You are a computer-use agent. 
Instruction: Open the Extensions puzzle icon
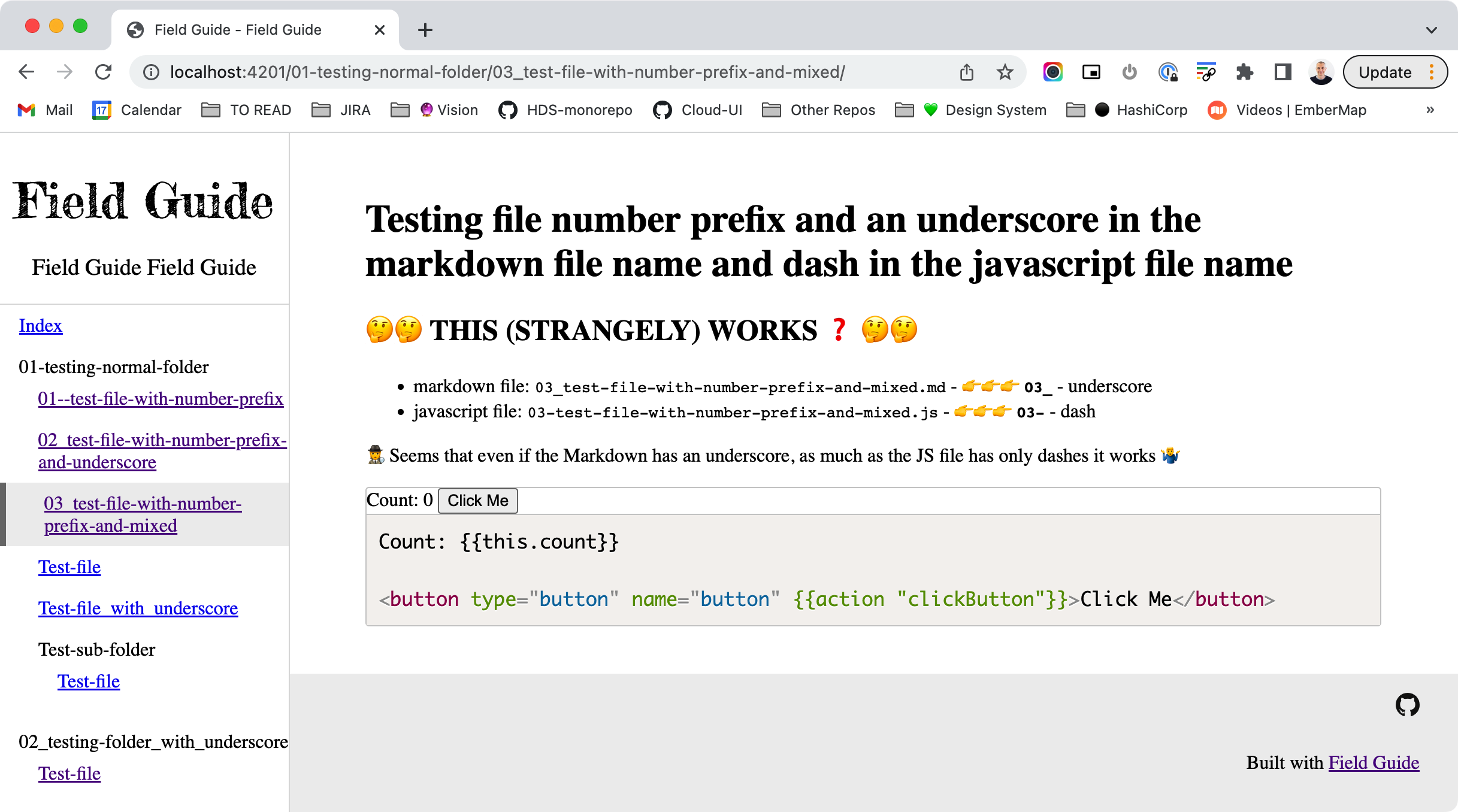pyautogui.click(x=1244, y=72)
